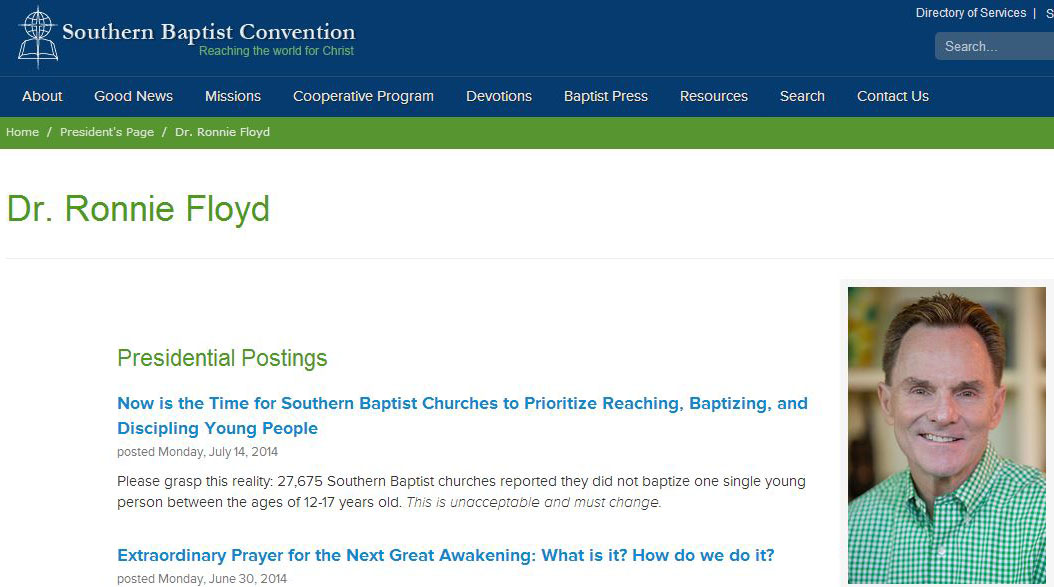Click 'posted Monday, July 14, 2014' date
The image size is (1054, 587).
(x=198, y=452)
